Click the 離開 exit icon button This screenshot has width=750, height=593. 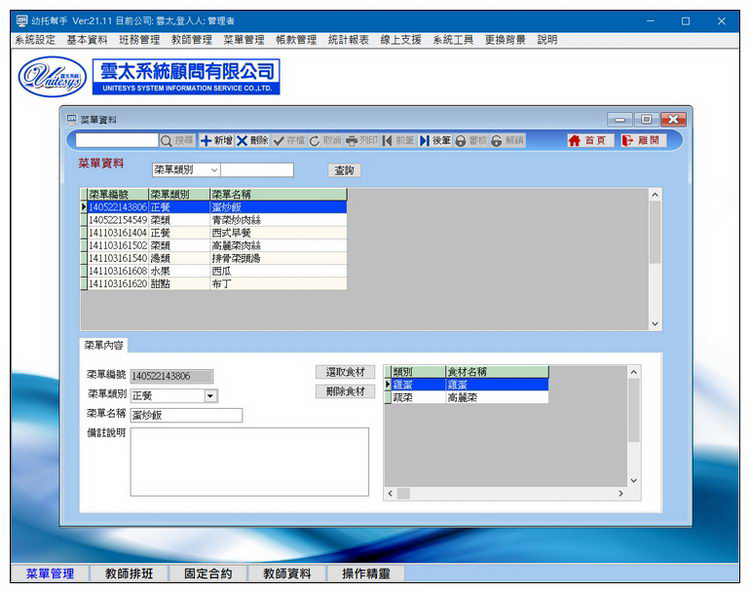(x=642, y=141)
